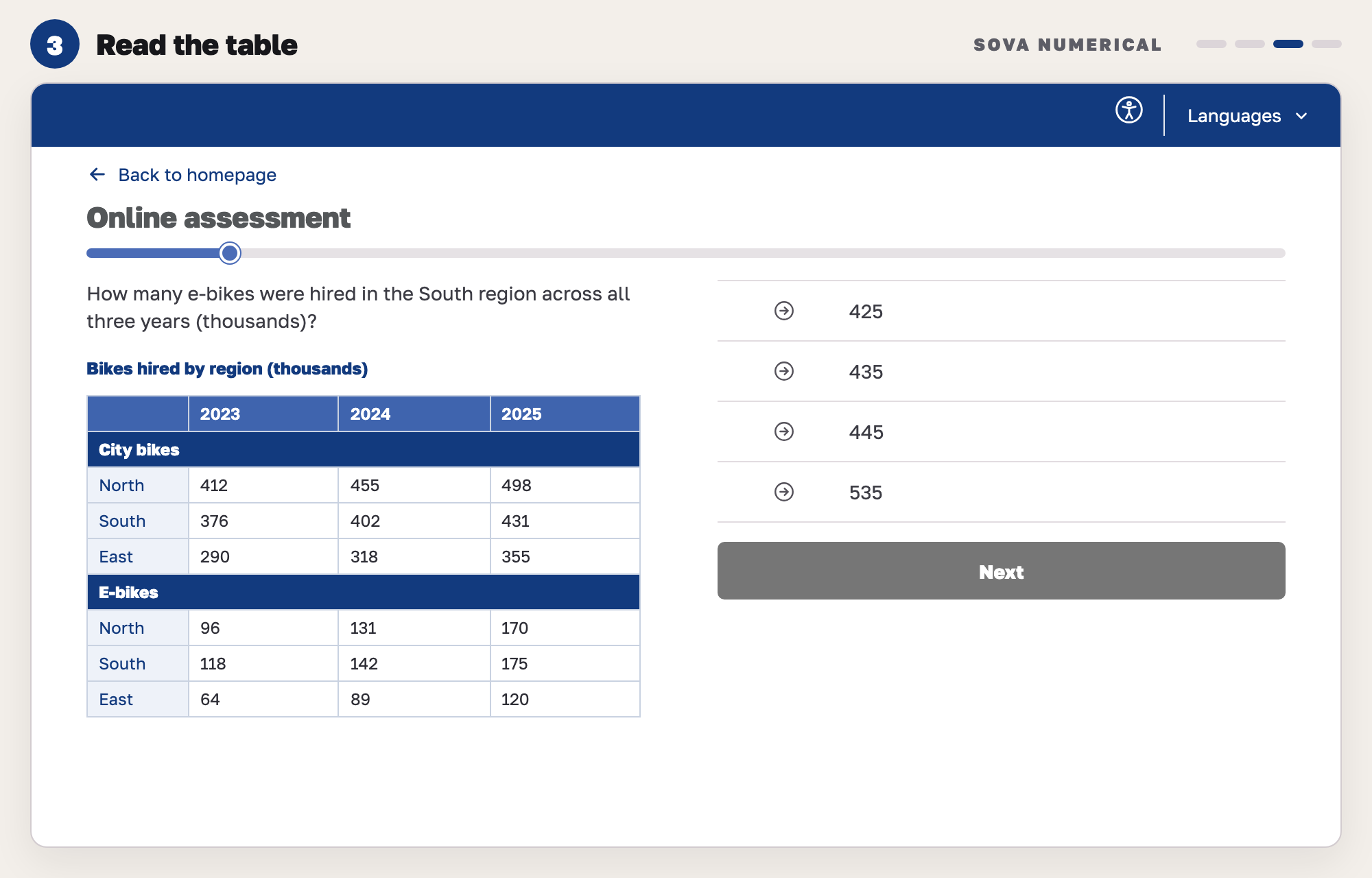Viewport: 1372px width, 878px height.
Task: Click the back arrow beside Back to homepage
Action: [x=97, y=175]
